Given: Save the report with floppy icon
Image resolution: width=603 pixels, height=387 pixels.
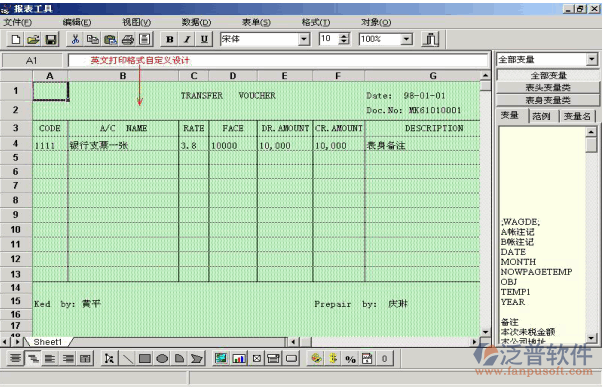Looking at the screenshot, I should (x=51, y=39).
